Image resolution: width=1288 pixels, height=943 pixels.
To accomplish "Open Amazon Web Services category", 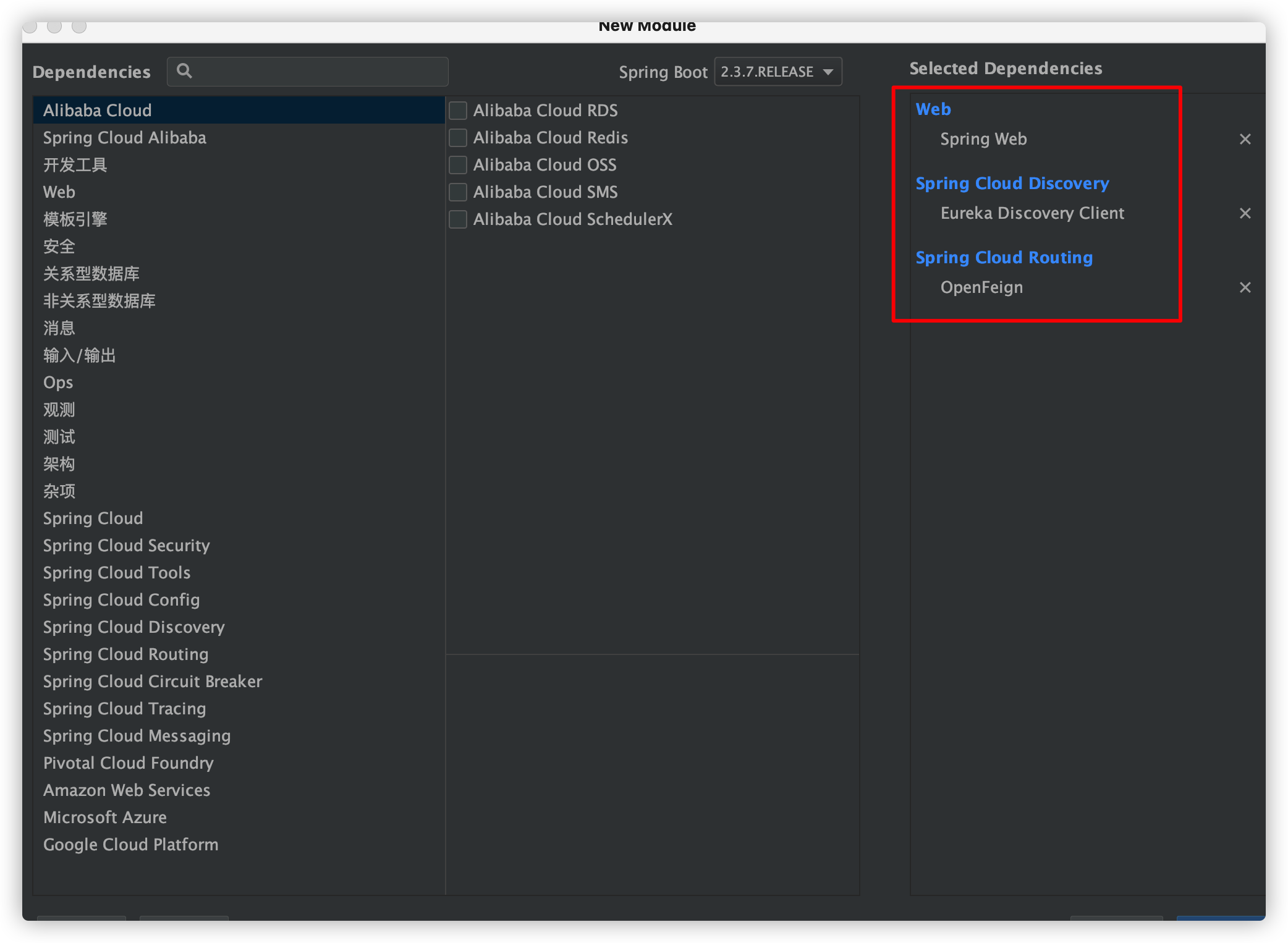I will 239,790.
